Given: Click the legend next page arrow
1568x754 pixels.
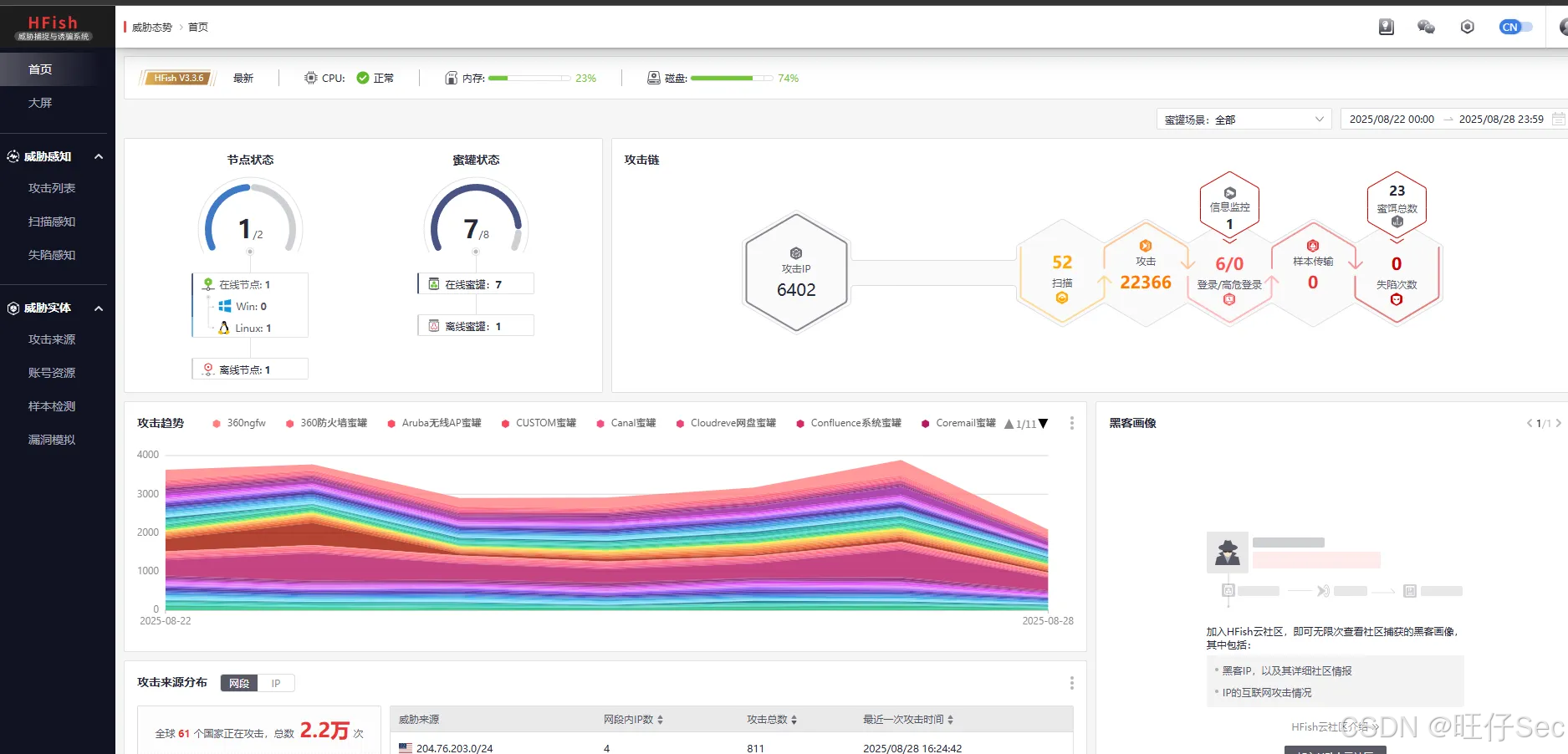Looking at the screenshot, I should click(1043, 424).
